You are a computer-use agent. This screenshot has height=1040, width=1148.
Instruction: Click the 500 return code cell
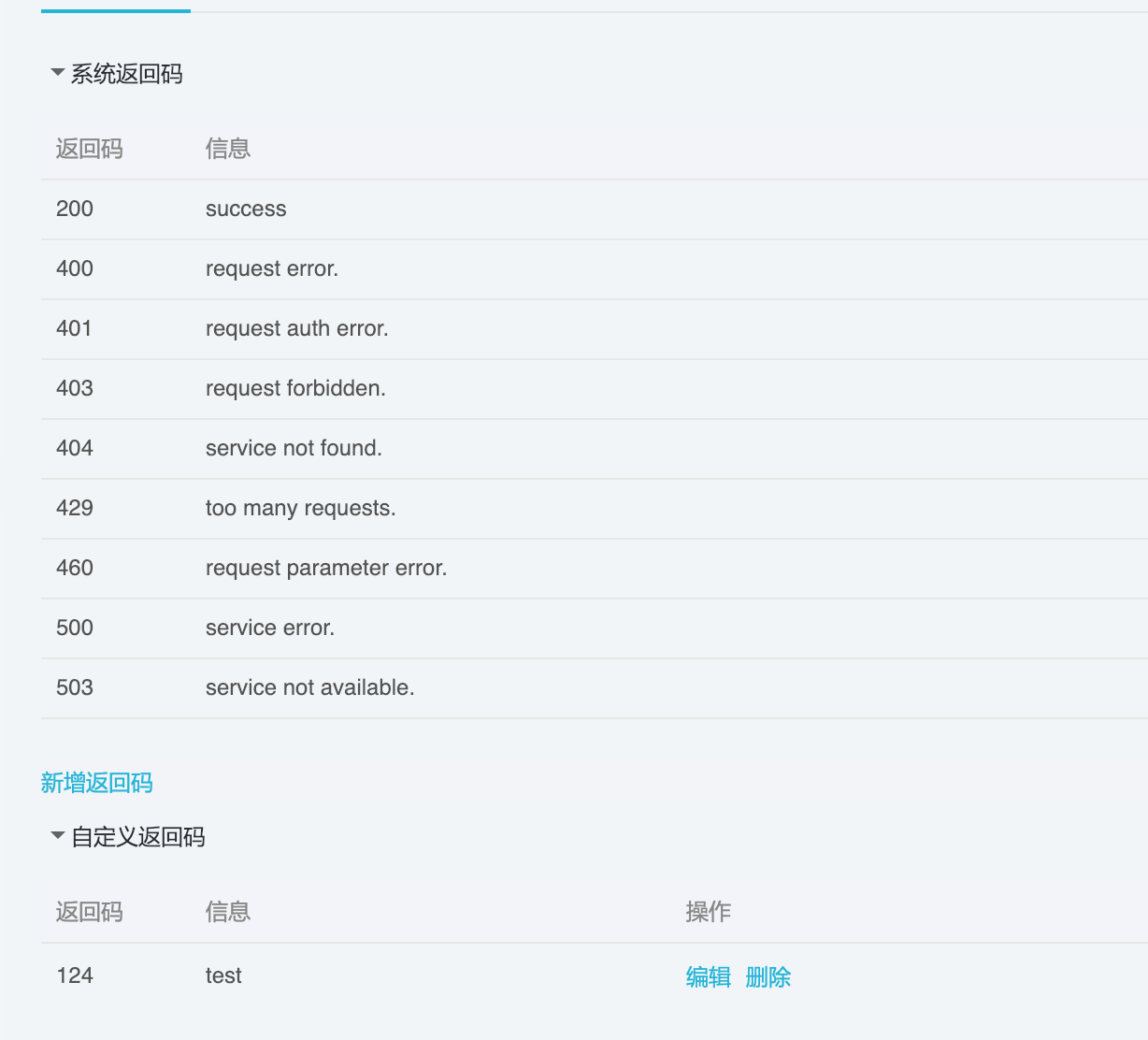tap(74, 628)
